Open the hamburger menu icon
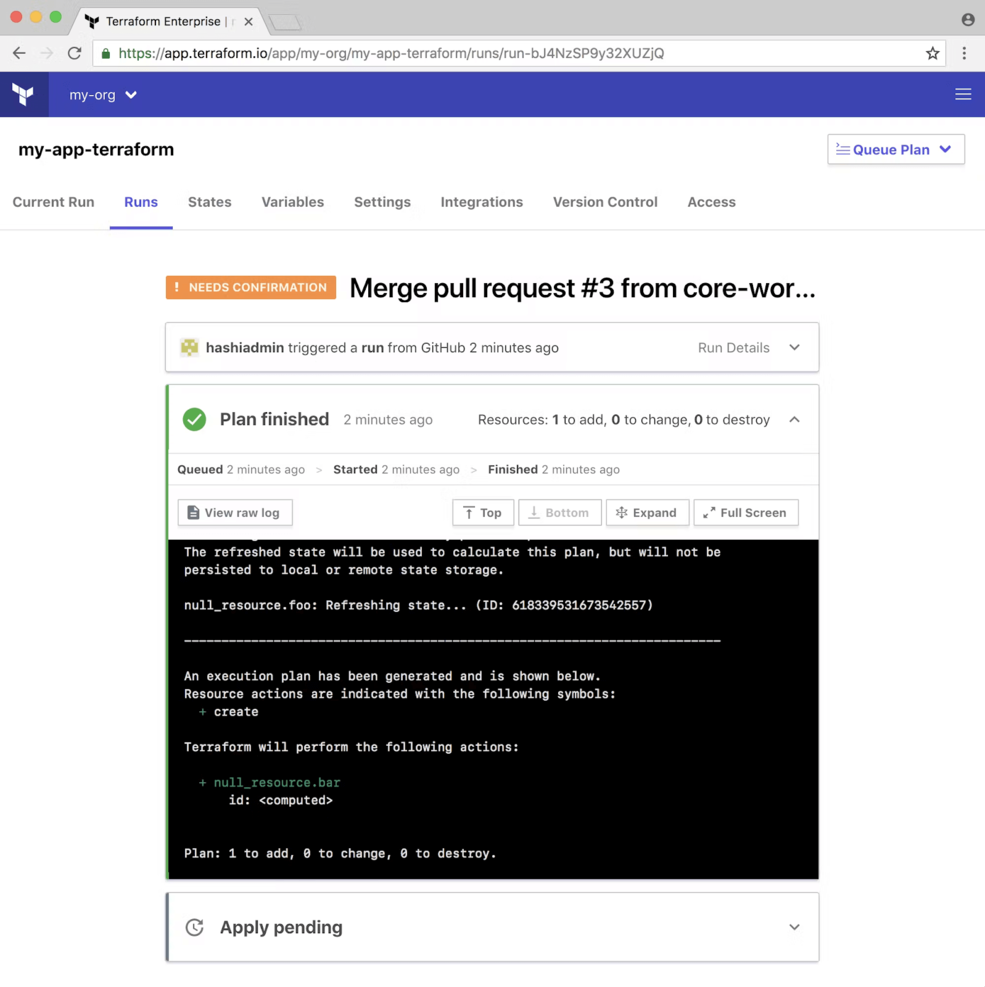Screen dimensions: 985x987 tap(962, 94)
